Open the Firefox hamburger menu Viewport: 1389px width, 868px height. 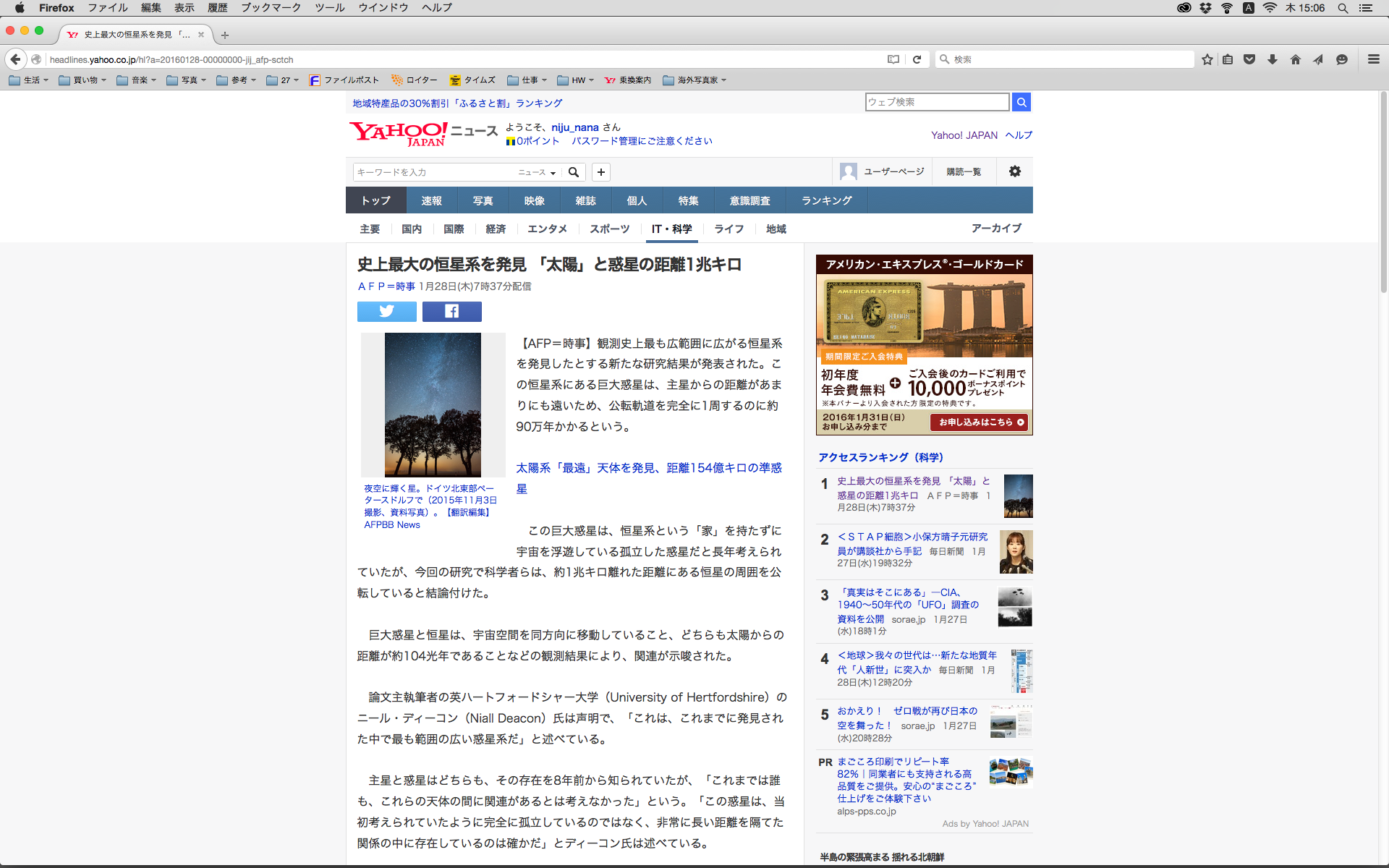1373,59
